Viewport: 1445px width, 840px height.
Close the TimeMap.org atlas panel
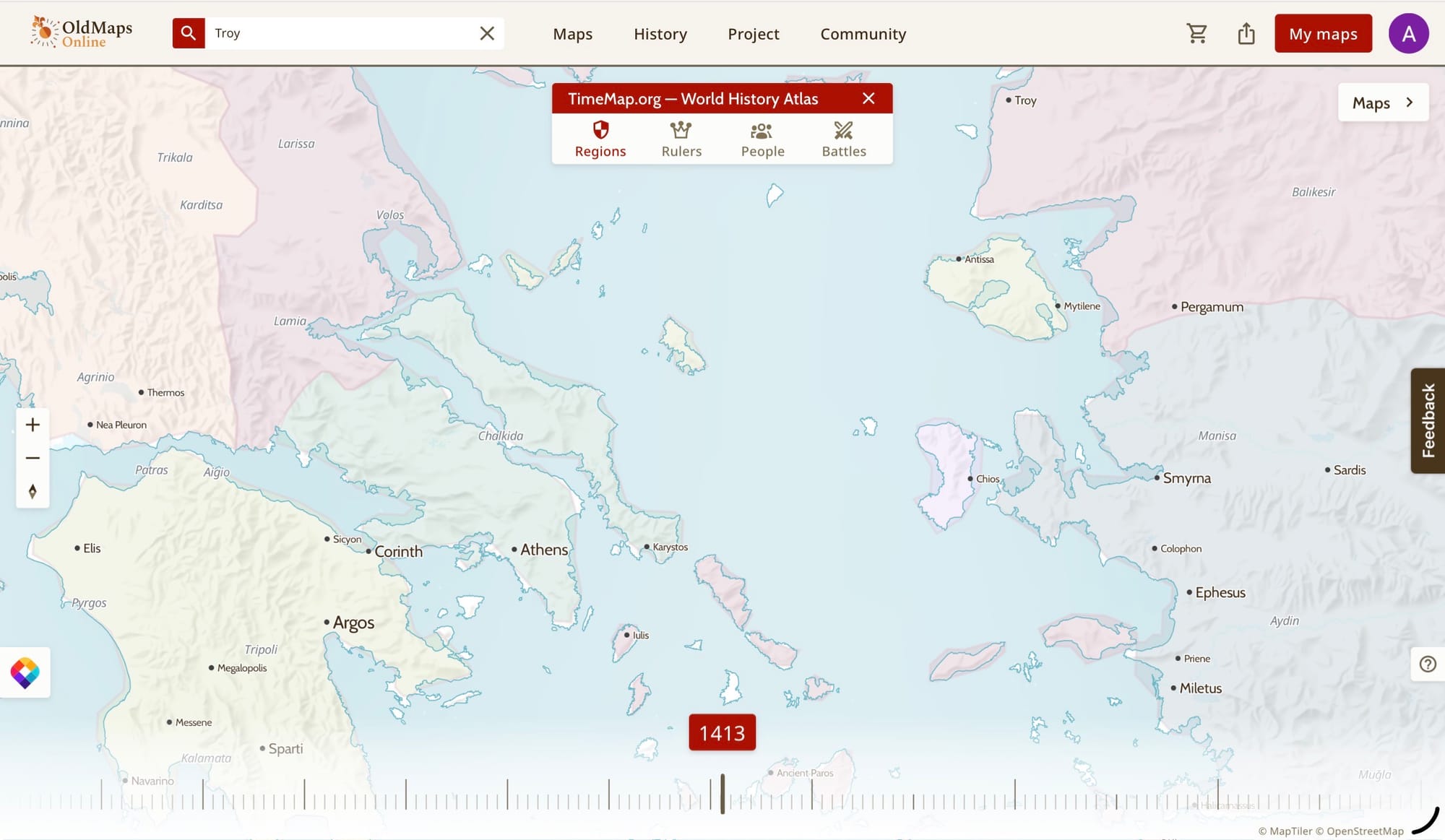[868, 98]
